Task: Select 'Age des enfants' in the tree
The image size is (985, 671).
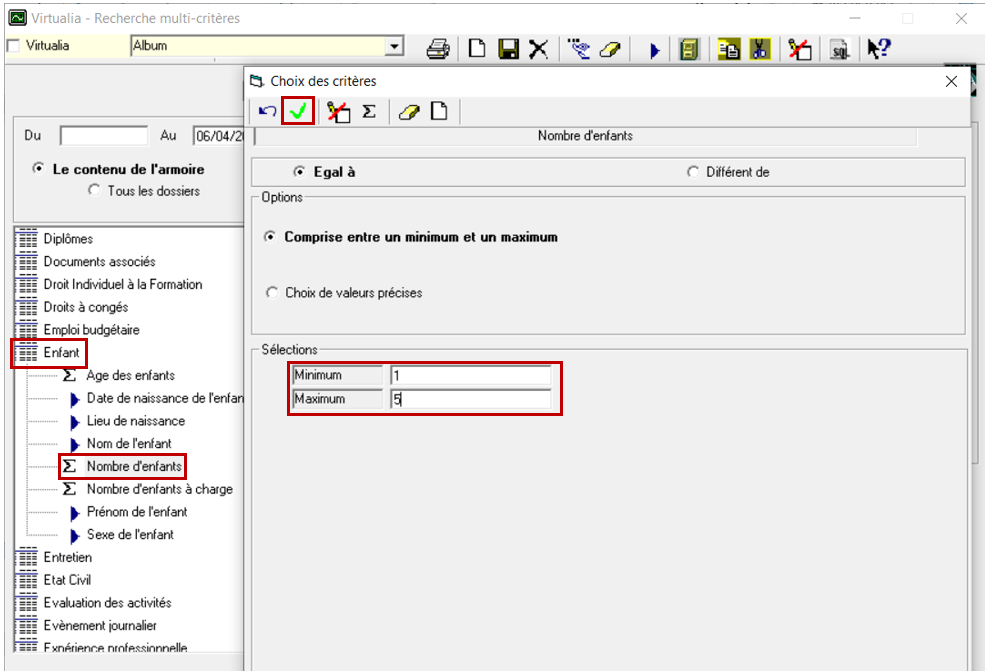Action: click(x=130, y=375)
